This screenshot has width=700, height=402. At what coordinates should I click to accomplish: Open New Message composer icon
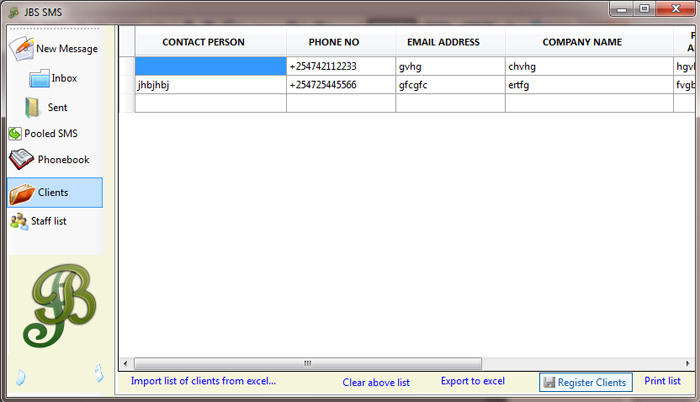tap(22, 47)
